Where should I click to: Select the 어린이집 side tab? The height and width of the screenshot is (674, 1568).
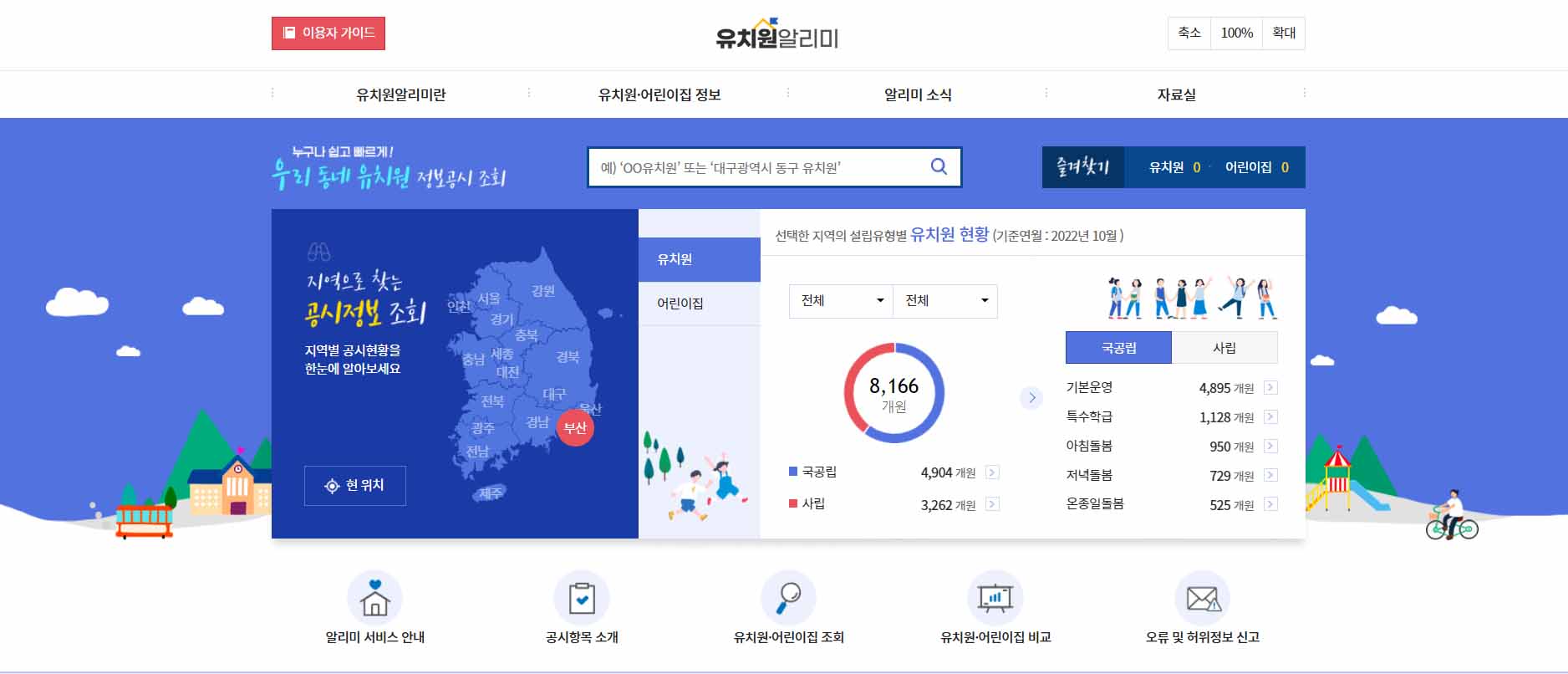(x=700, y=304)
